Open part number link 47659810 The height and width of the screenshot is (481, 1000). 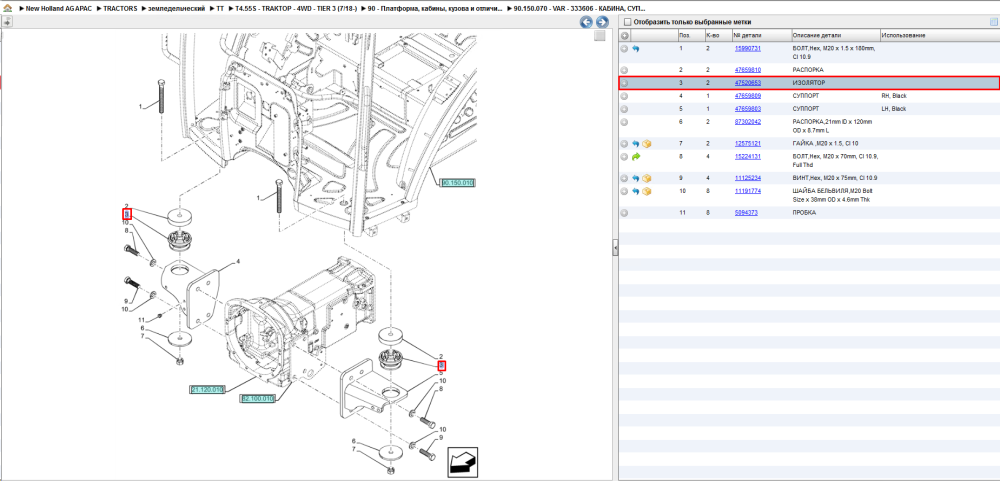point(747,70)
